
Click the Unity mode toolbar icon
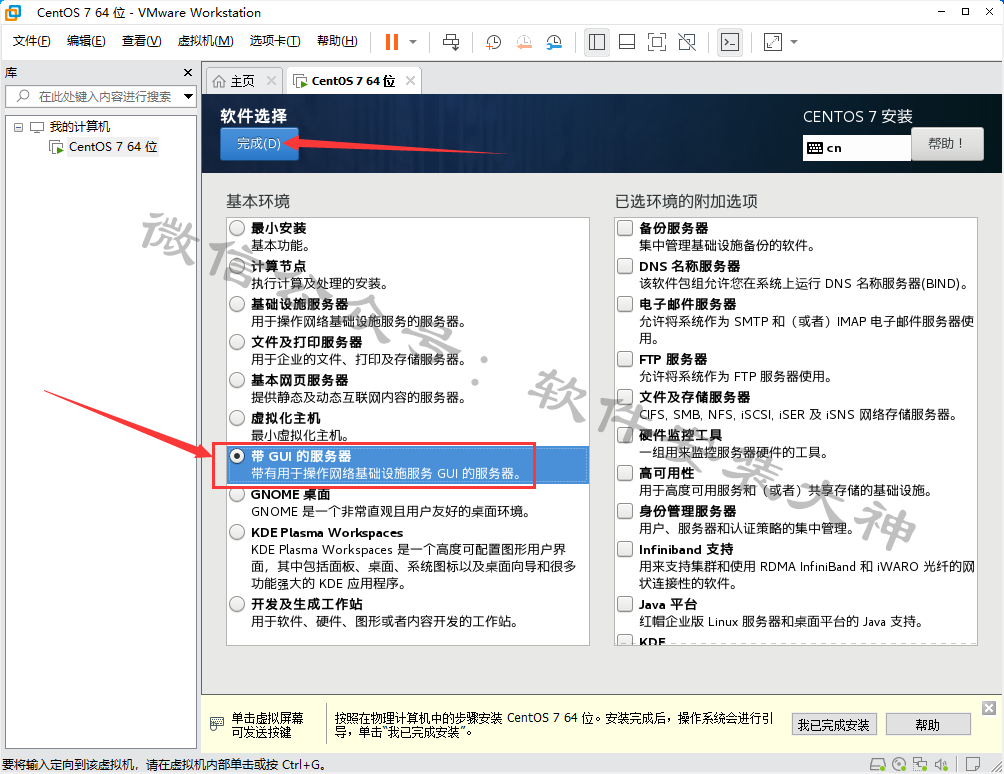coord(687,42)
